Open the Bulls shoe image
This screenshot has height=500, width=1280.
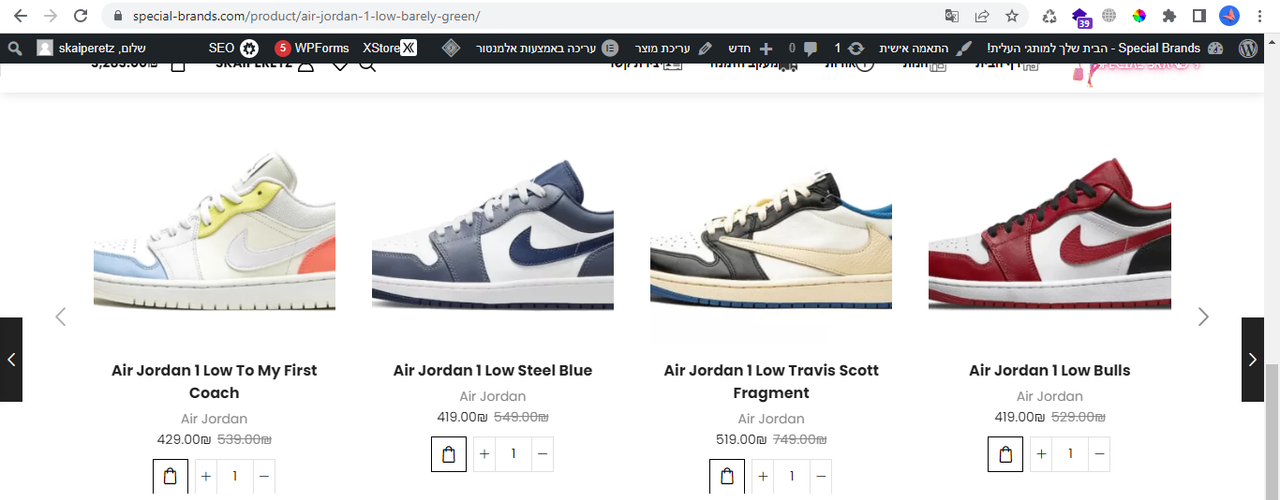pos(1049,229)
